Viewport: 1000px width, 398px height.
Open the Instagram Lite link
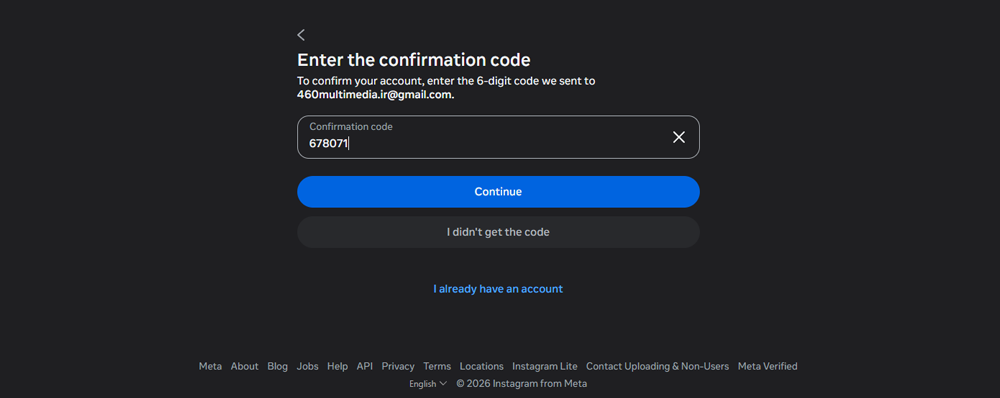click(545, 366)
